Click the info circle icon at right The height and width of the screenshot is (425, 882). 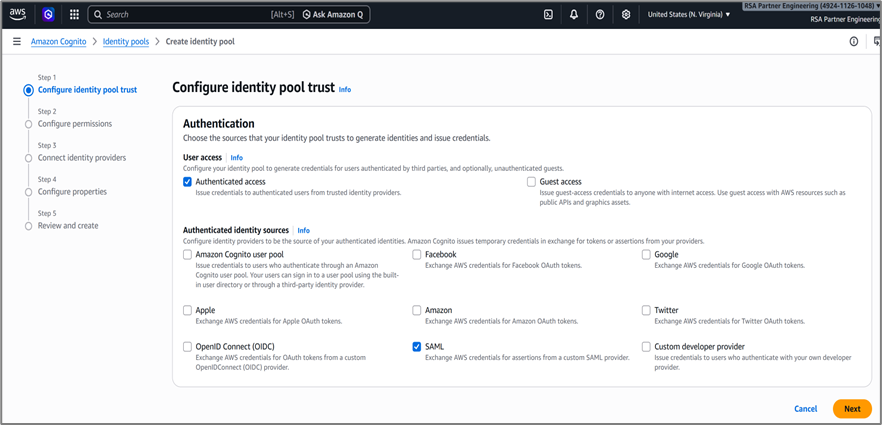tap(853, 42)
